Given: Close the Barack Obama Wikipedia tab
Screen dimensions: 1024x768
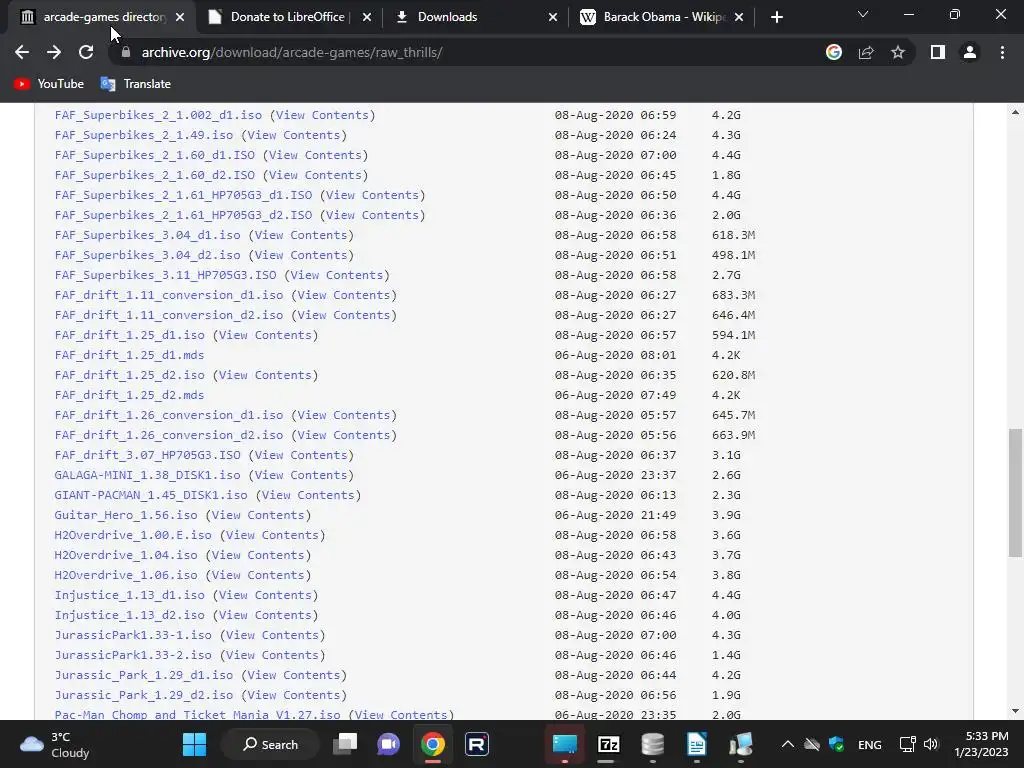Looking at the screenshot, I should point(739,17).
